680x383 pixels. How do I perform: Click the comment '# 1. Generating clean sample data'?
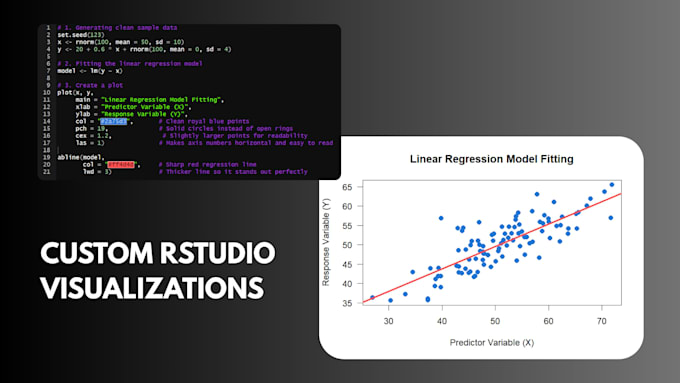117,28
